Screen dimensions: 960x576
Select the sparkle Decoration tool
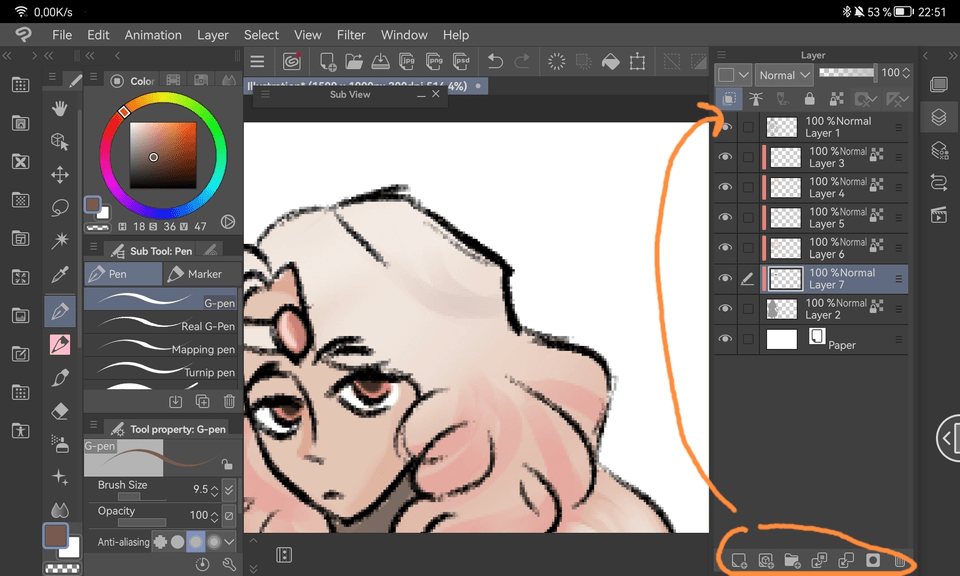point(60,477)
